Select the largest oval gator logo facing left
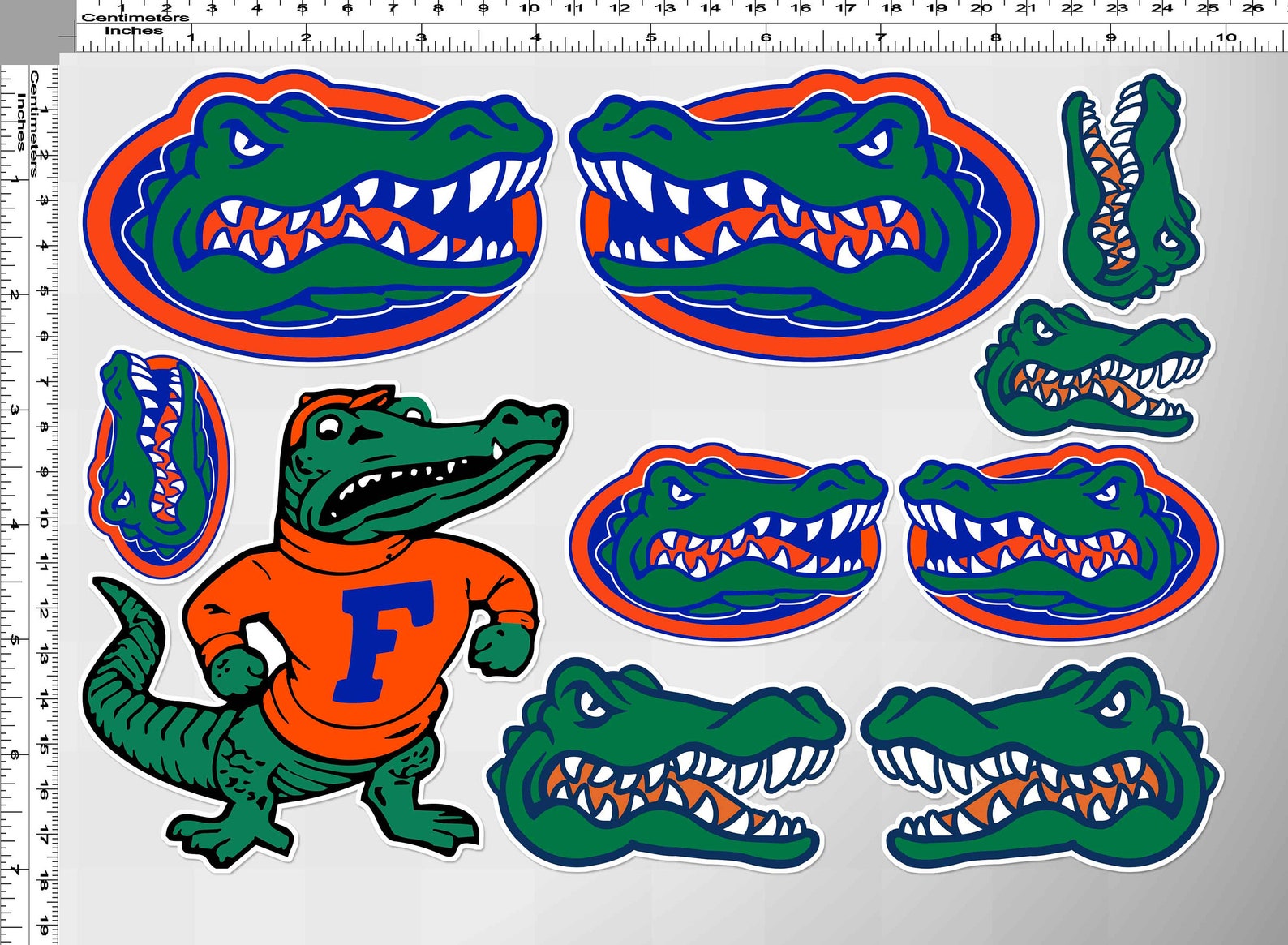The height and width of the screenshot is (945, 1288). click(805, 215)
